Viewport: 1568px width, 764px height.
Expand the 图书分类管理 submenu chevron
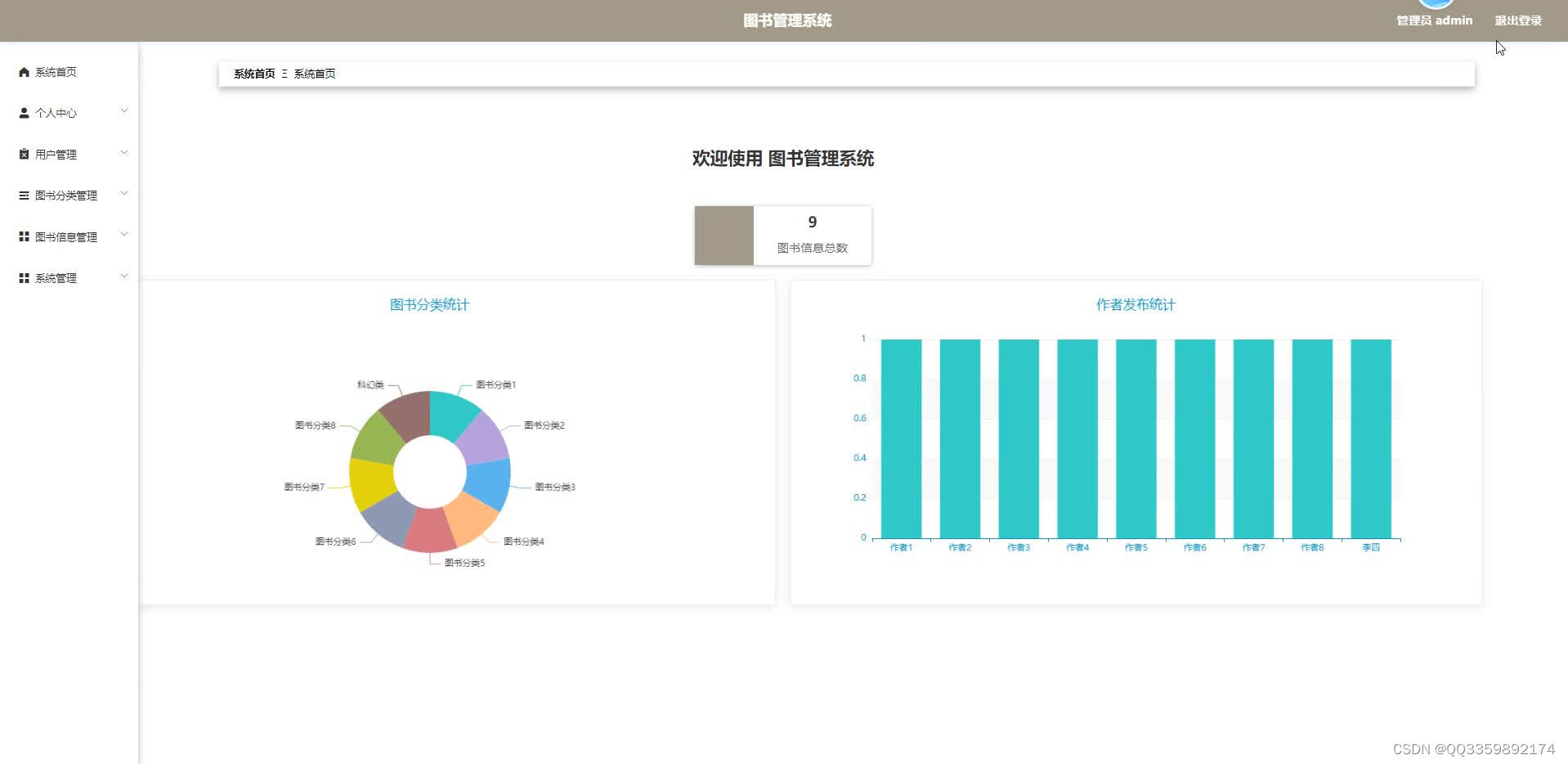[x=124, y=193]
